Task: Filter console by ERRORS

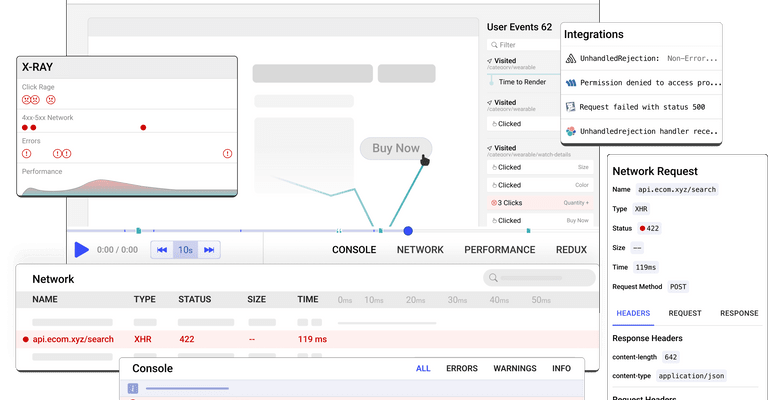Action: 462,368
